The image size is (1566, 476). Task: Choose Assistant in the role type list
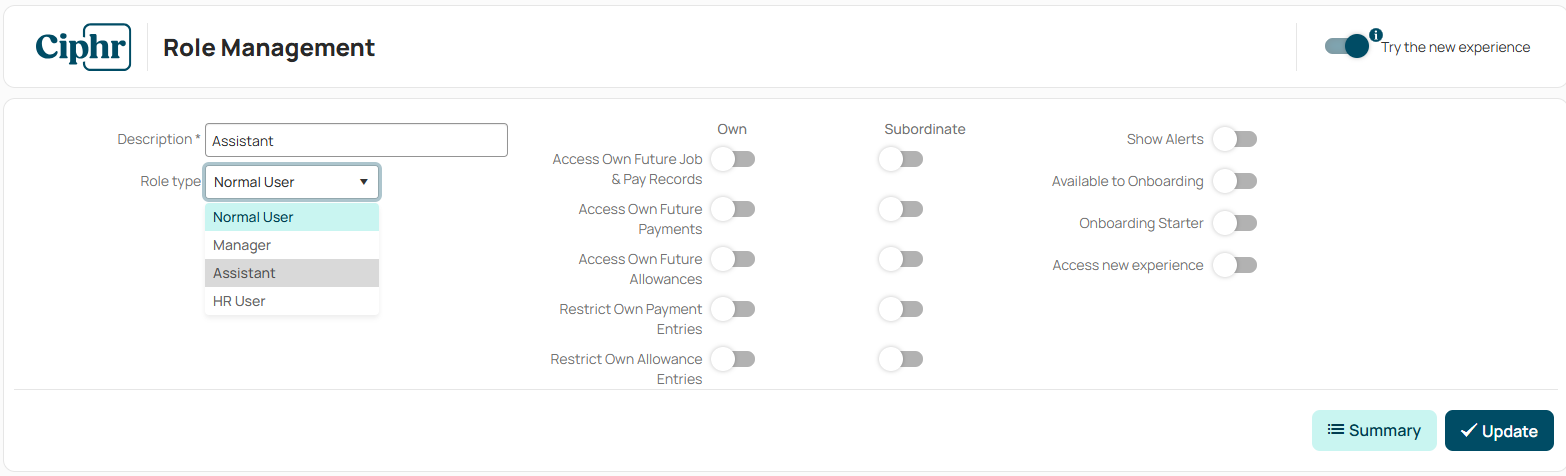[x=292, y=273]
